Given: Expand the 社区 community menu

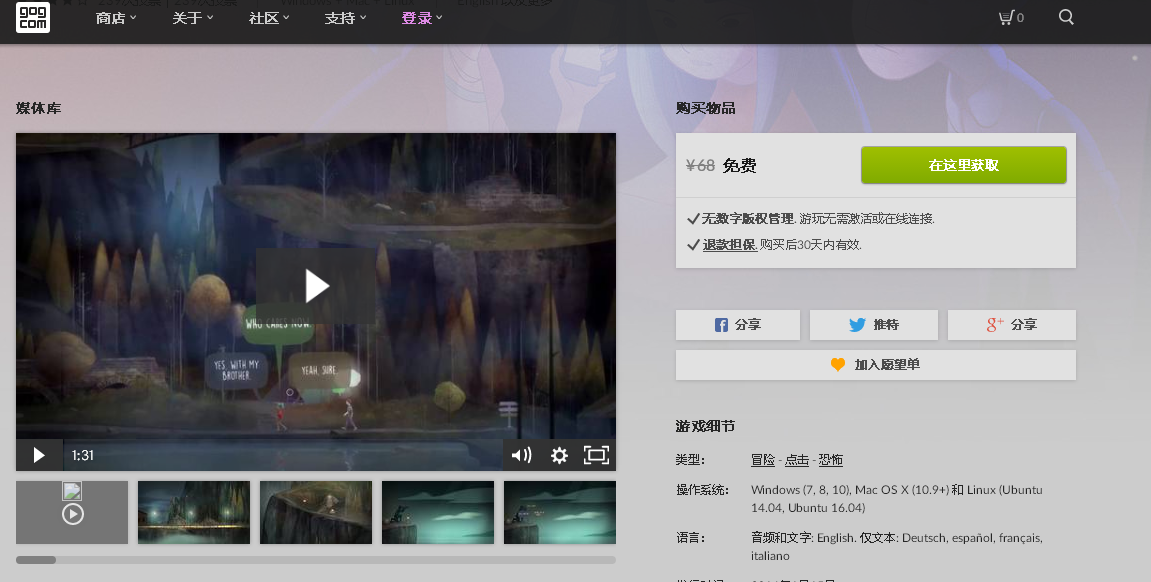Looking at the screenshot, I should 269,18.
